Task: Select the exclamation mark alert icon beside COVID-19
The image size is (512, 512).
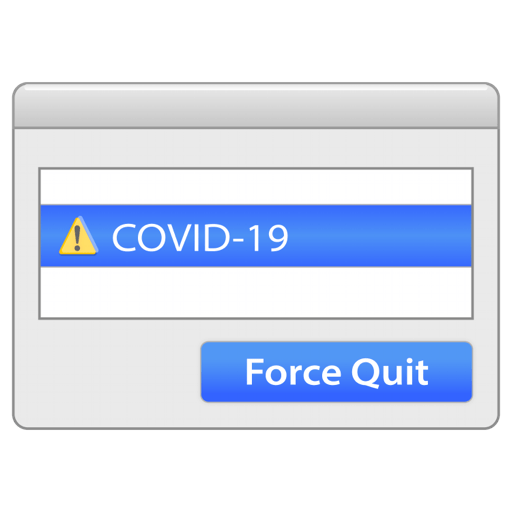Action: pyautogui.click(x=78, y=236)
